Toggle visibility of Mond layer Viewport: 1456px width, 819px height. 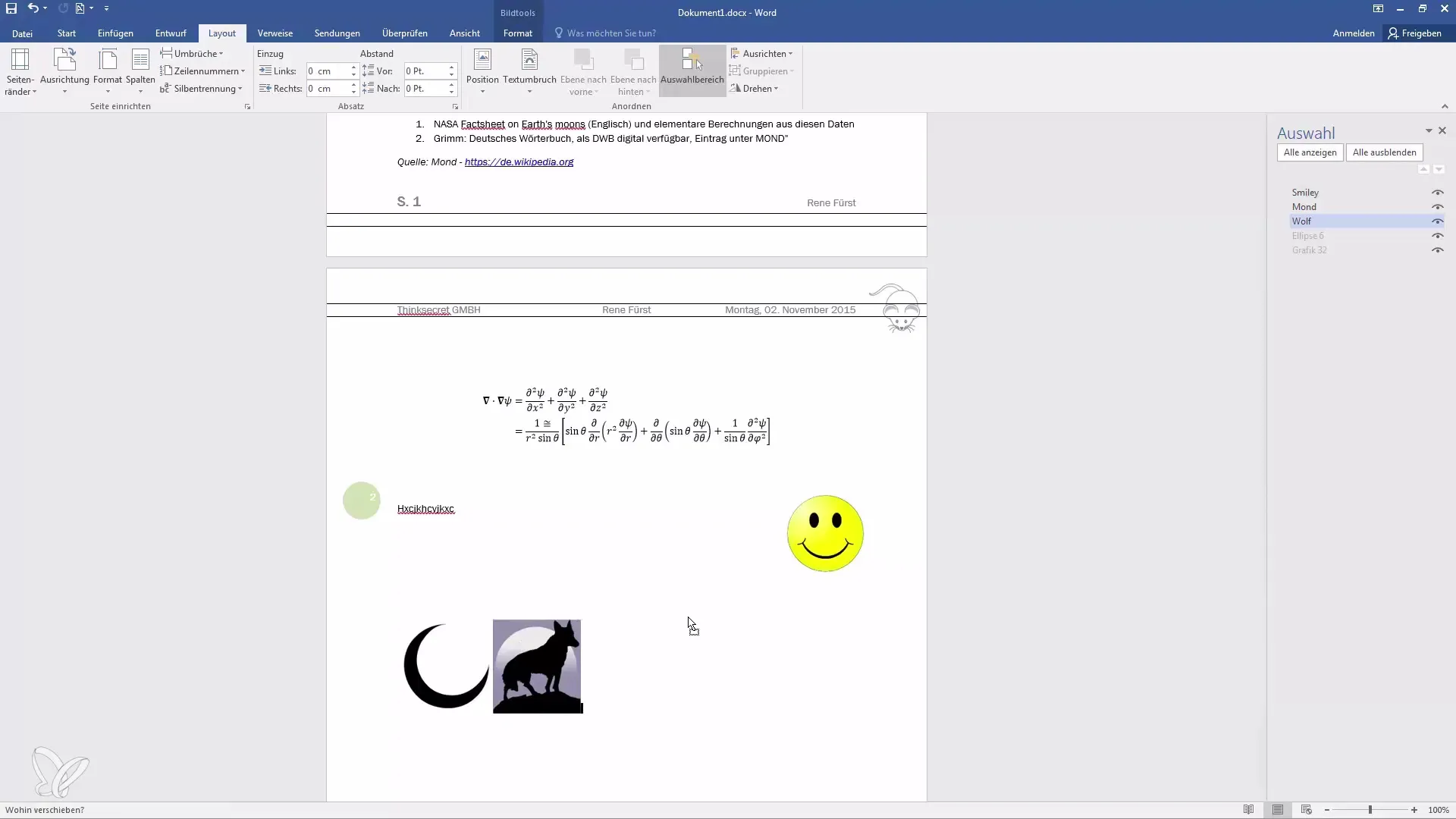pyautogui.click(x=1438, y=206)
